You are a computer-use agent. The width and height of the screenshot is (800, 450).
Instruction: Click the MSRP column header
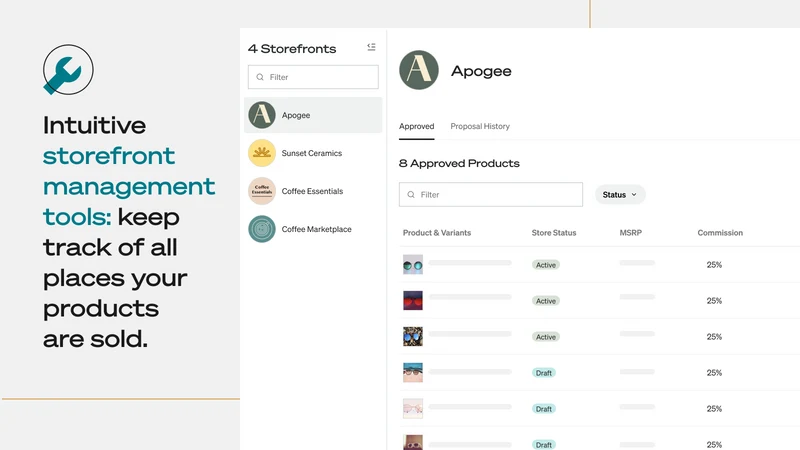click(631, 233)
